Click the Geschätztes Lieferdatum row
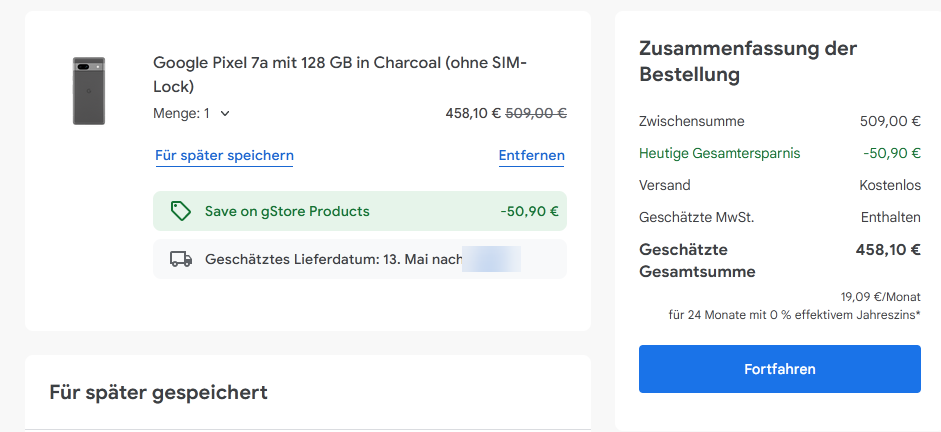Image resolution: width=941 pixels, height=432 pixels. [x=360, y=259]
